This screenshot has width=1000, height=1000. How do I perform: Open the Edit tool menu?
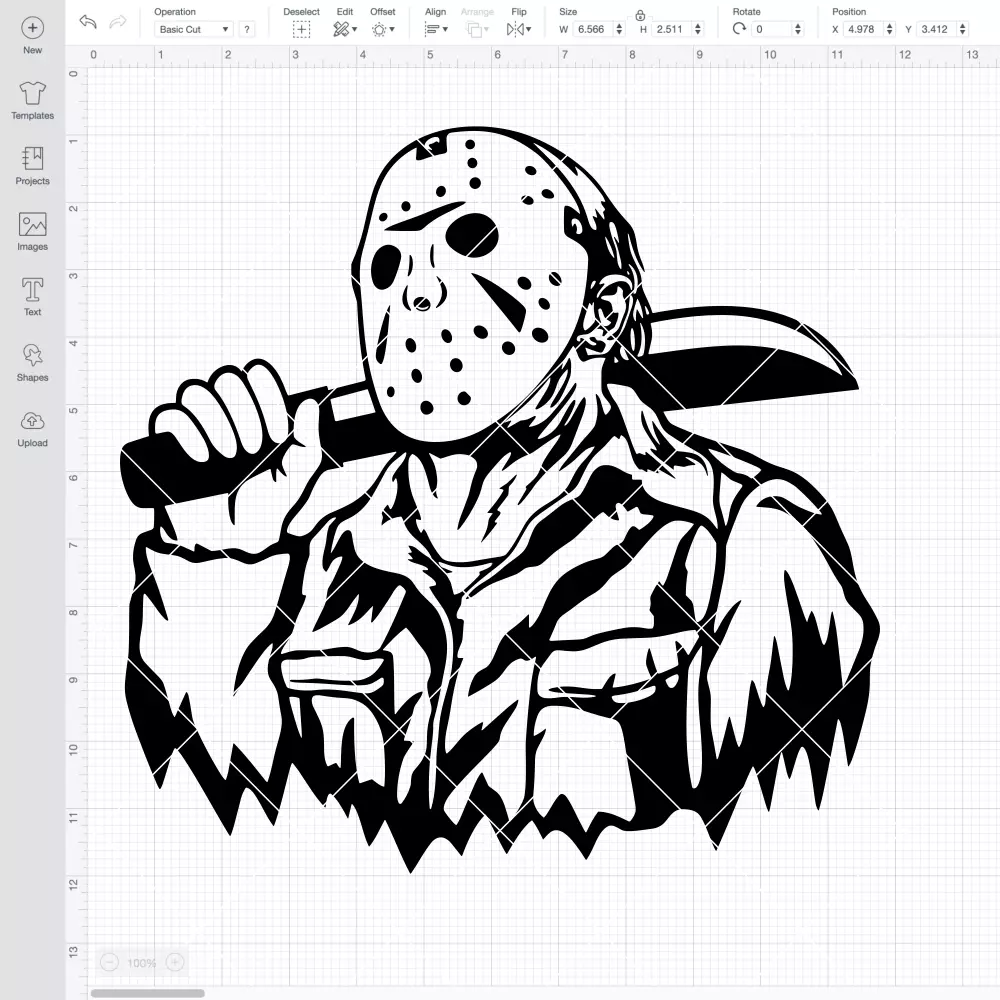pos(345,29)
